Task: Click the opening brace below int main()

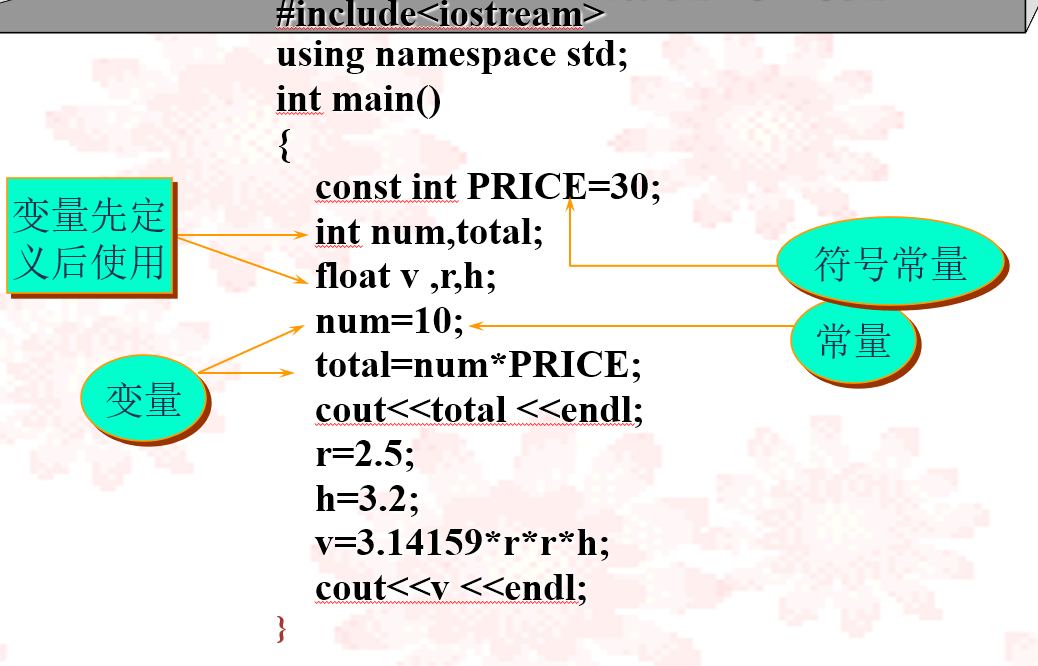Action: click(x=283, y=145)
